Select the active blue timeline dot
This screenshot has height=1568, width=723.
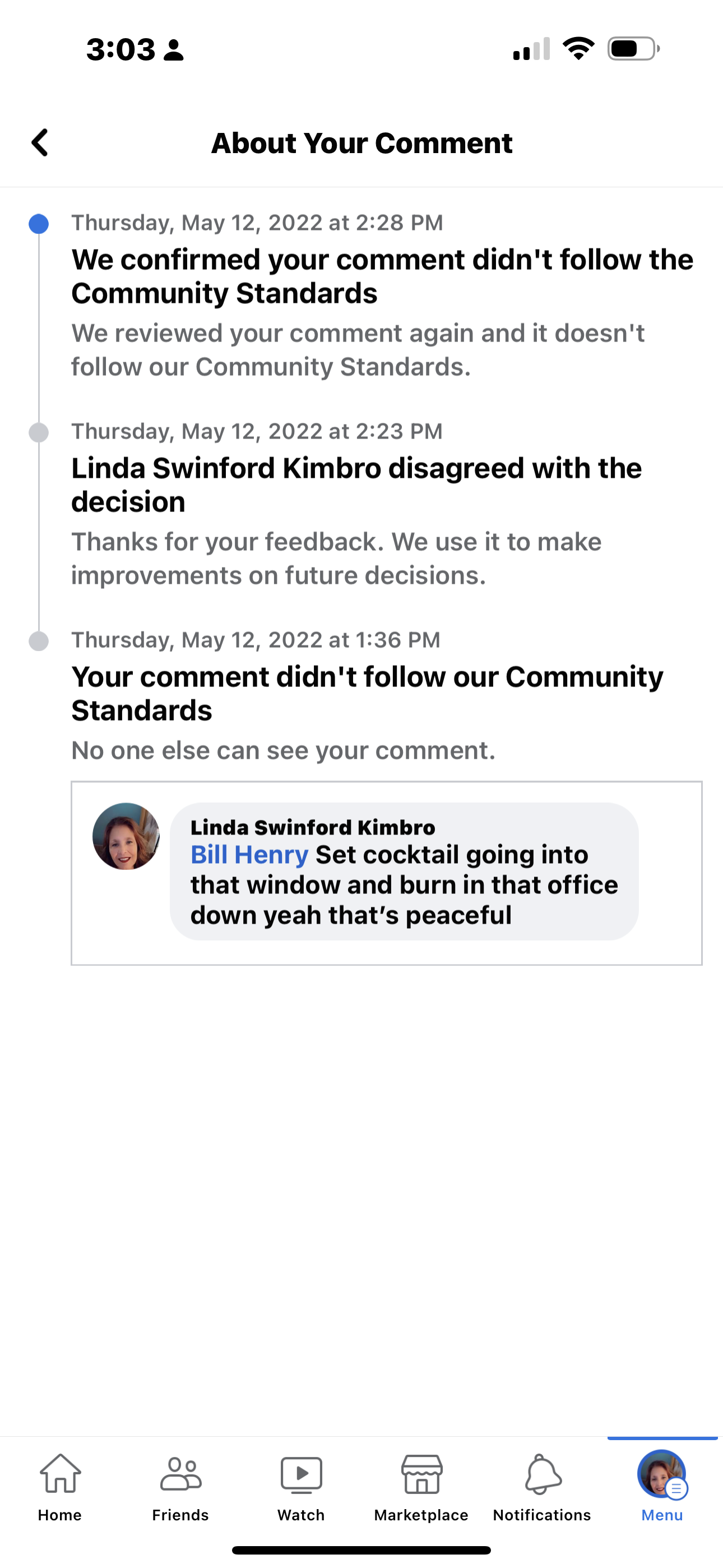pyautogui.click(x=39, y=224)
